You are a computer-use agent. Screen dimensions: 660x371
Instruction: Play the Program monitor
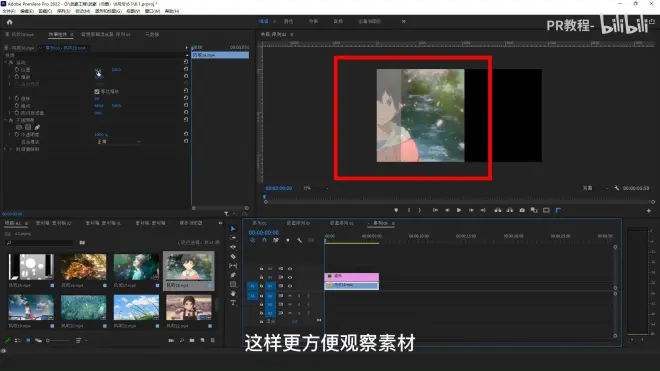pos(459,210)
